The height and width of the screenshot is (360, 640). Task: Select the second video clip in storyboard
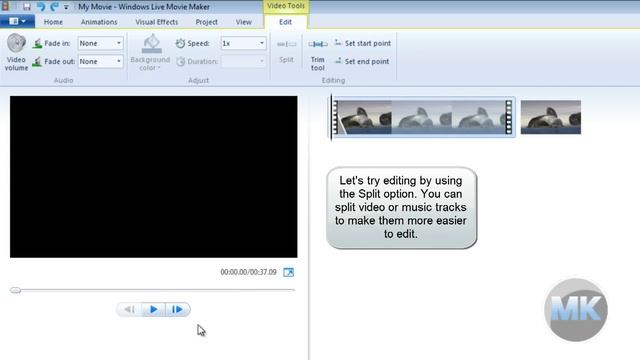tap(551, 117)
